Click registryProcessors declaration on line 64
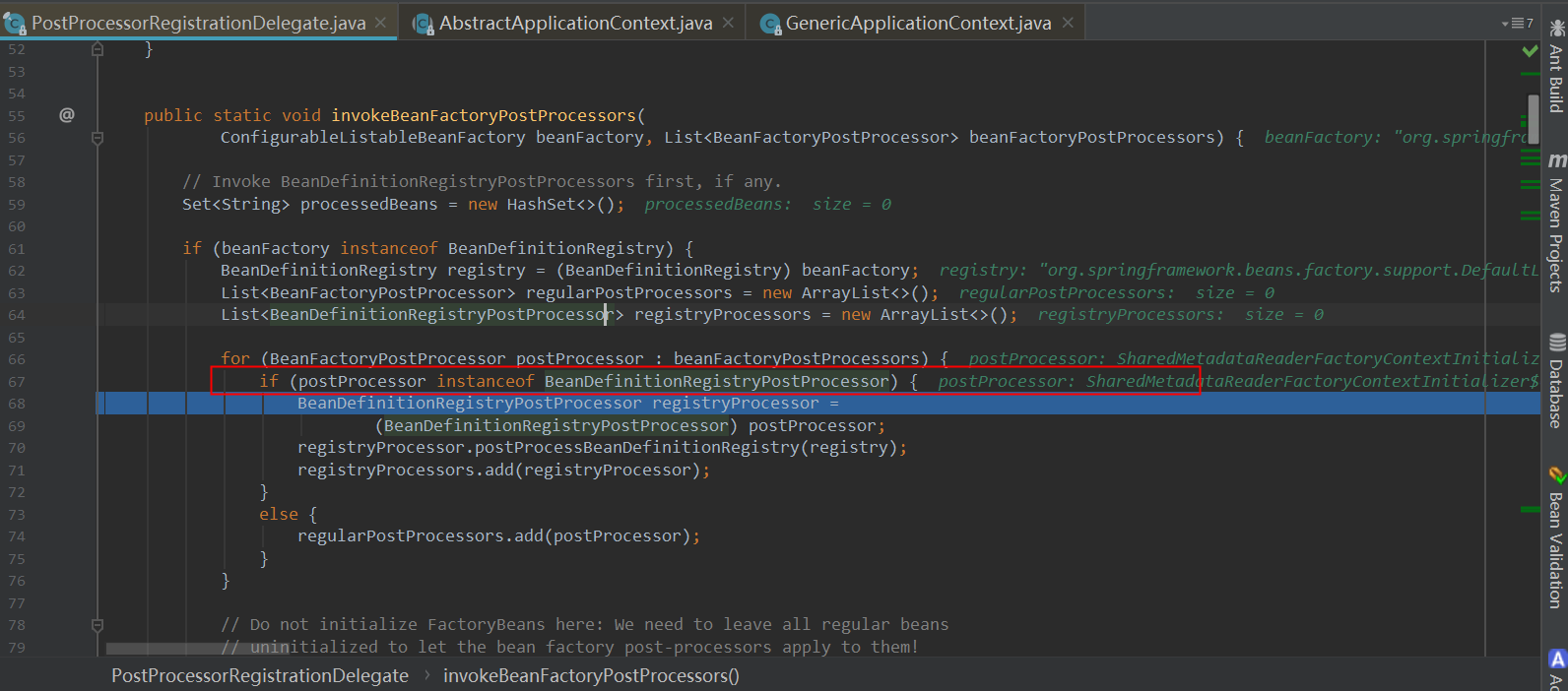 723,315
